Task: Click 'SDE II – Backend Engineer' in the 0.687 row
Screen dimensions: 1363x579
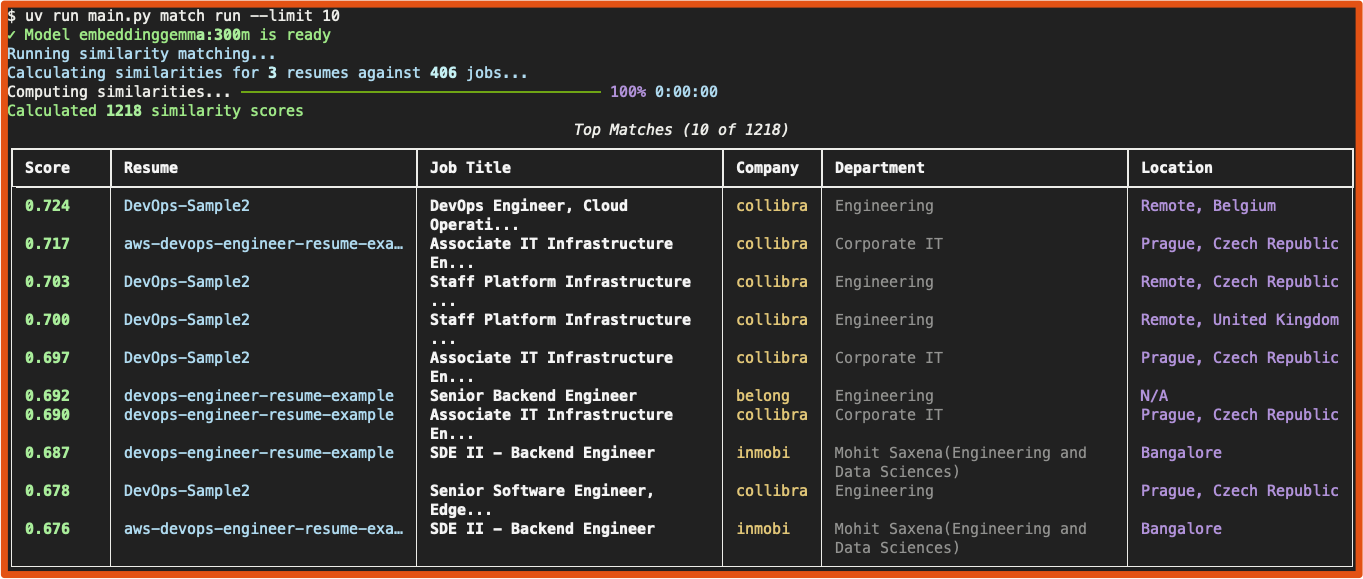Action: click(542, 453)
